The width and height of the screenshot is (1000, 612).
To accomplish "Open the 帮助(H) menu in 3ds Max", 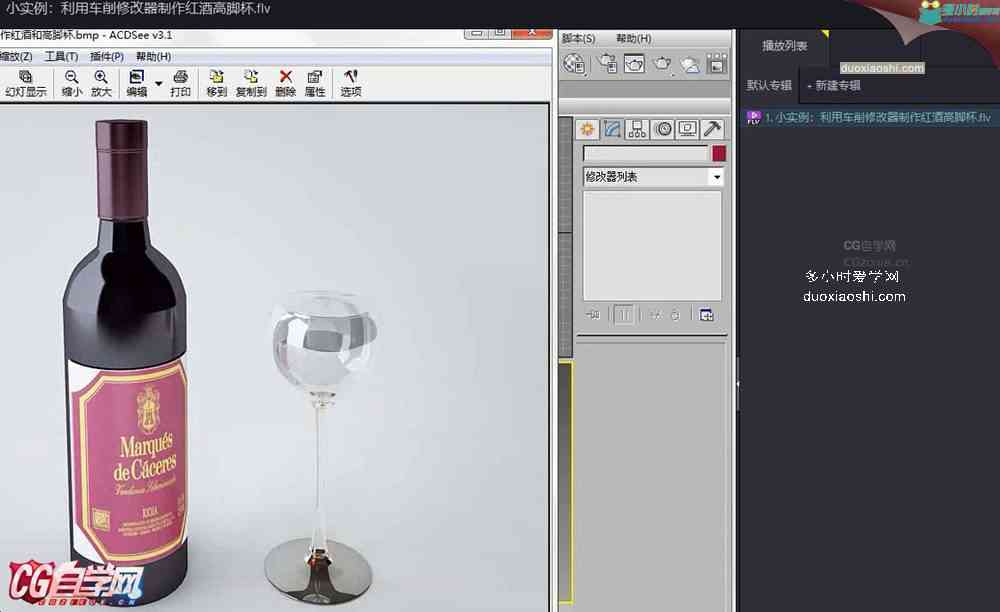I will click(634, 38).
